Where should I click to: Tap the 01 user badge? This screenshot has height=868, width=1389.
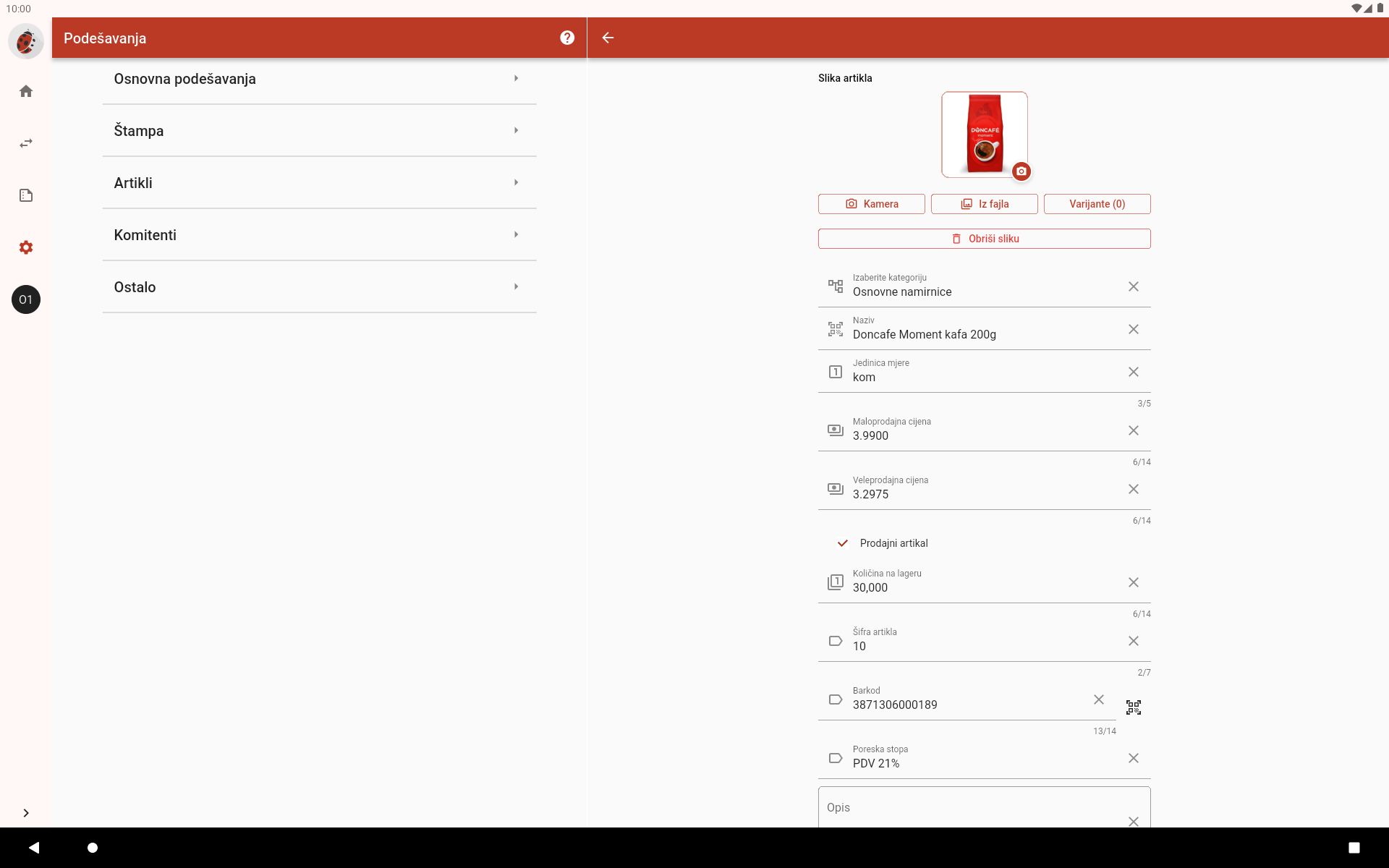tap(26, 299)
